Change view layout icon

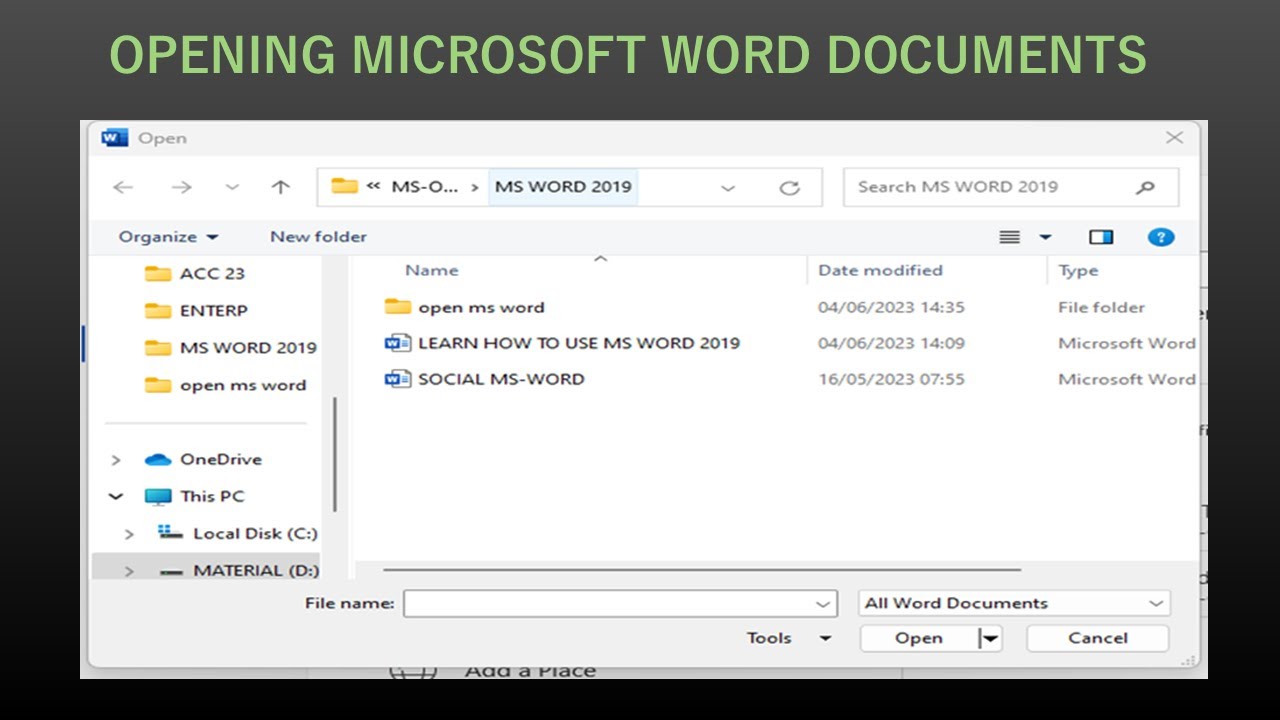pyautogui.click(x=1010, y=237)
